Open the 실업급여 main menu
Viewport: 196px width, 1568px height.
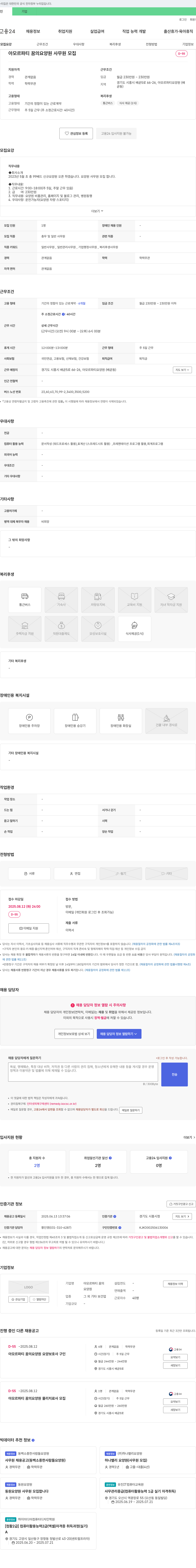coord(97,31)
